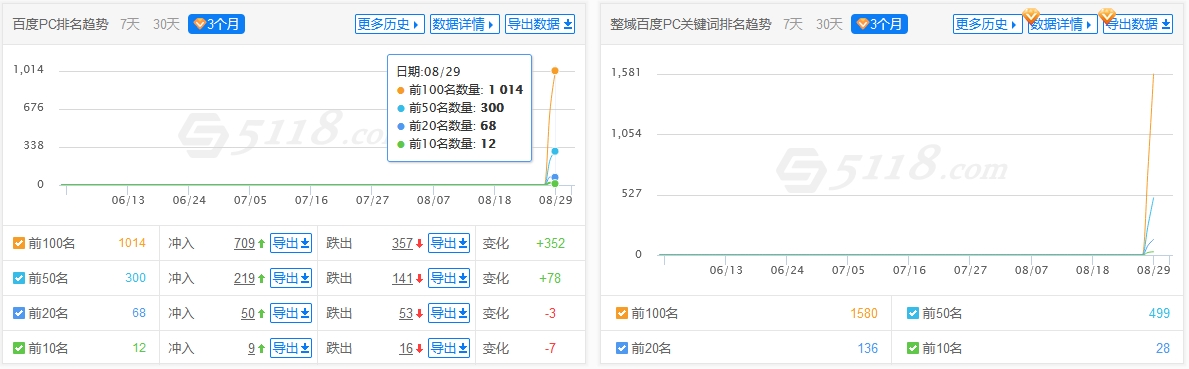
Task: Switch left chart to 7天 range
Action: [130, 24]
